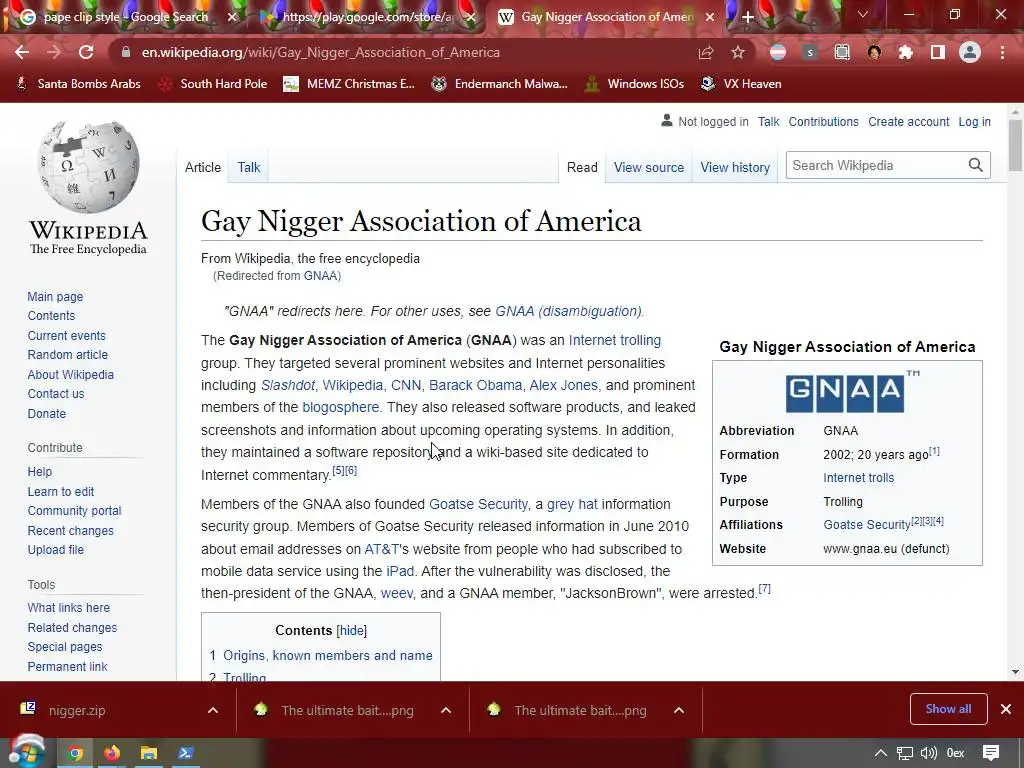
Task: Select the Read tab
Action: [582, 167]
